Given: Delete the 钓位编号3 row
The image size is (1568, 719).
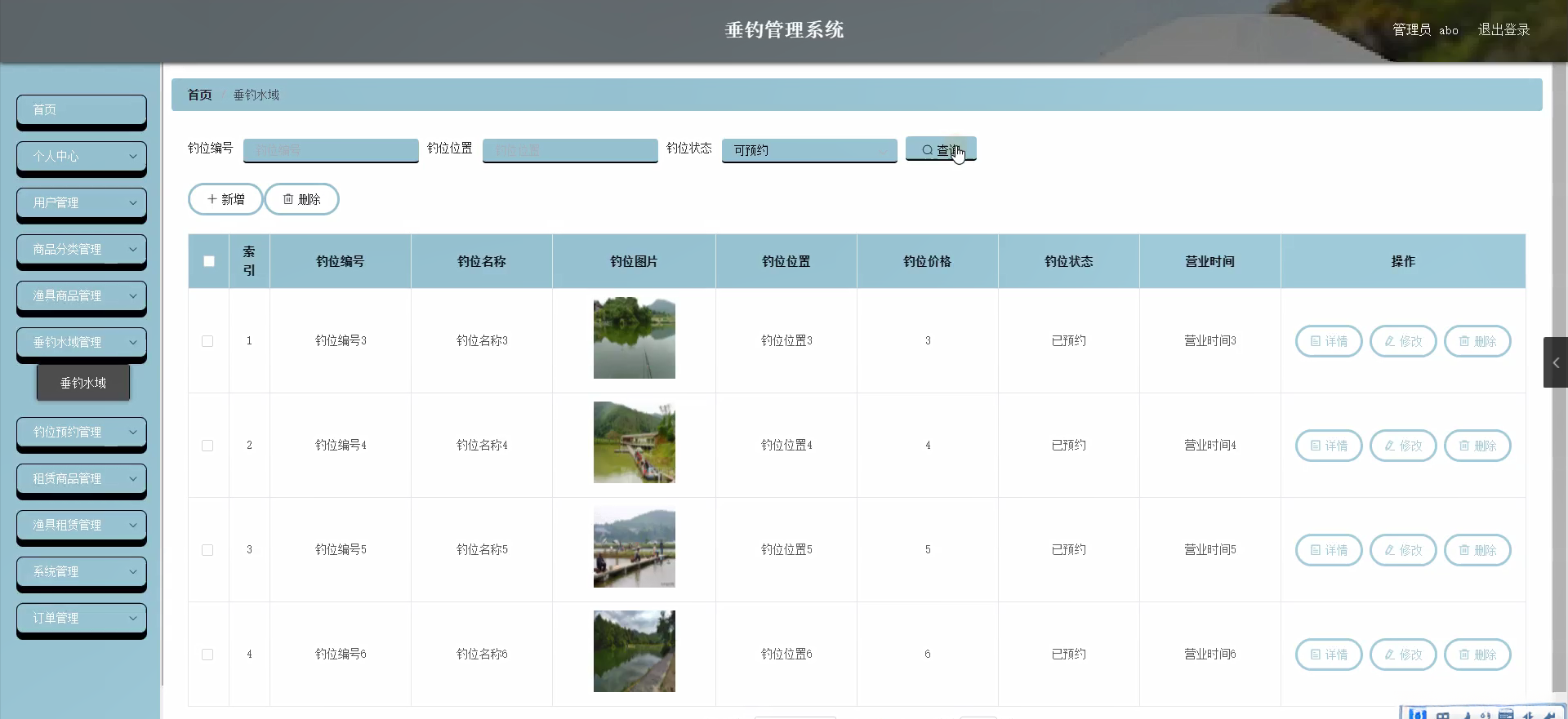Looking at the screenshot, I should point(1477,341).
